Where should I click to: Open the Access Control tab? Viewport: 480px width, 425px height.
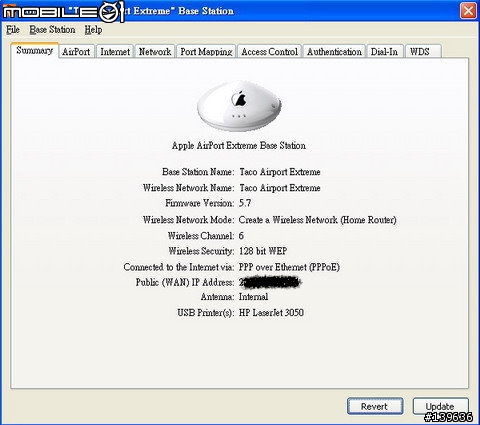(269, 52)
